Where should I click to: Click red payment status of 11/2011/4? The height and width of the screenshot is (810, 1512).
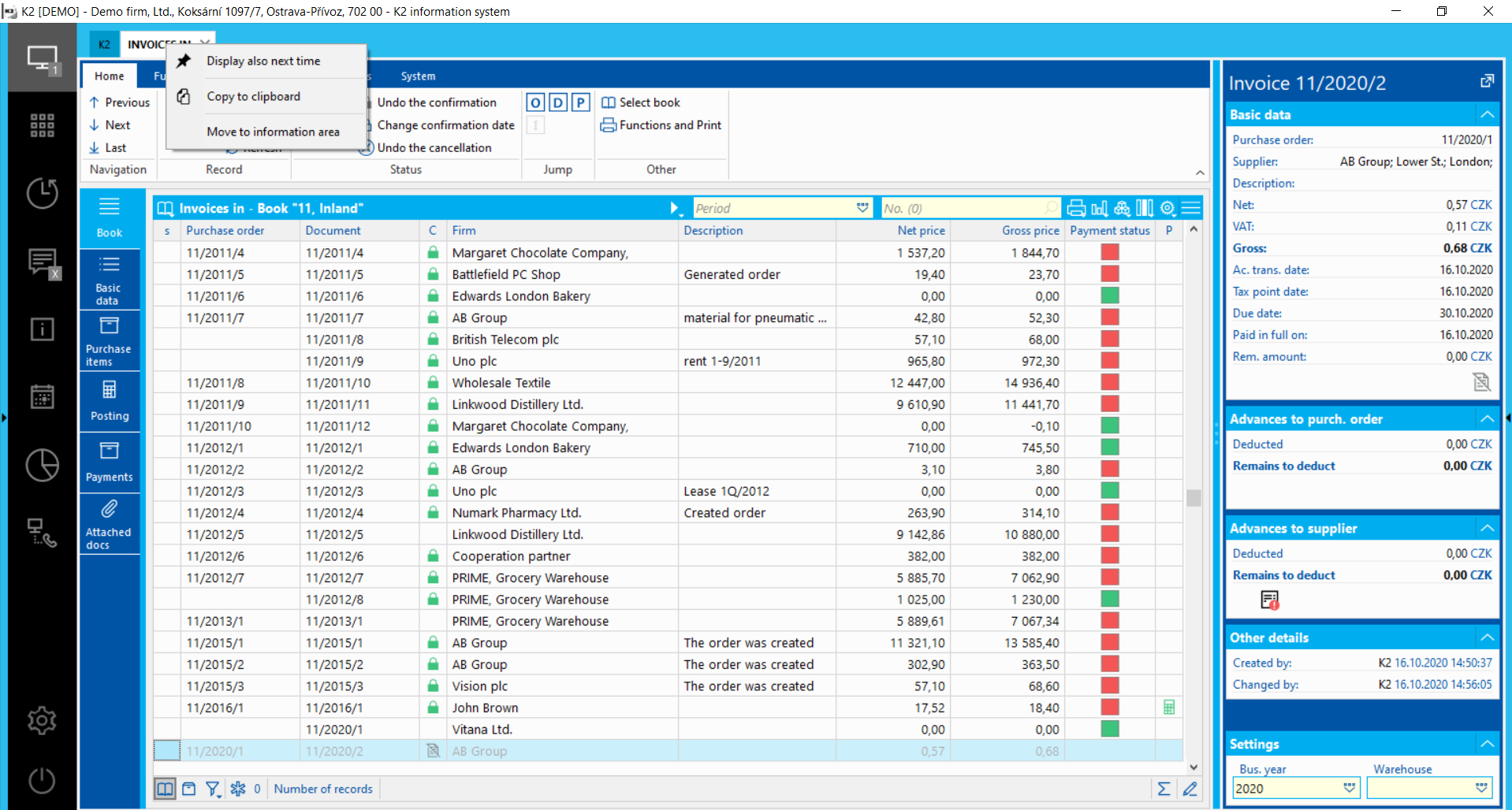(1109, 252)
